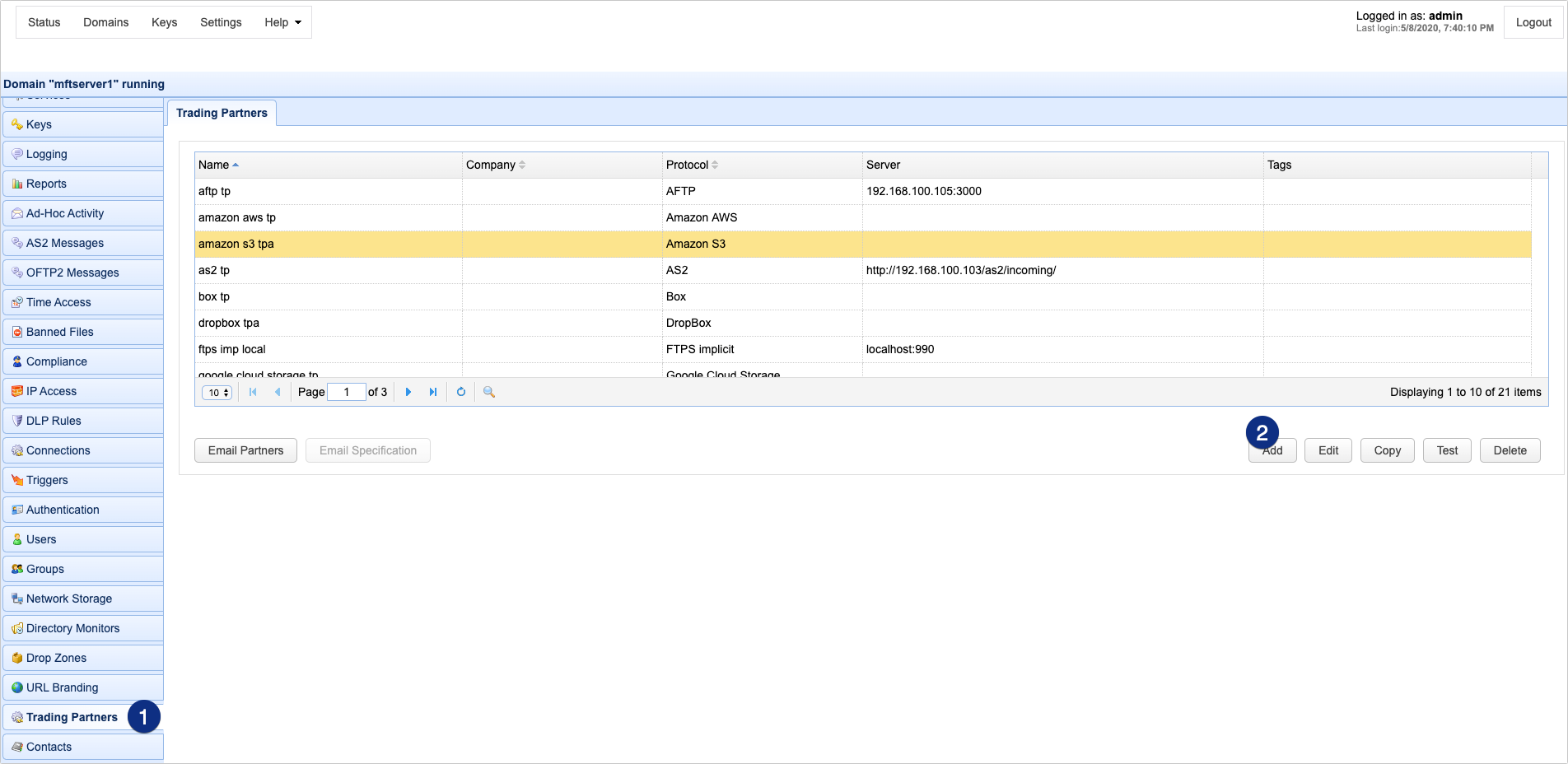This screenshot has width=1568, height=764.
Task: Open Contacts module
Action: pos(82,747)
